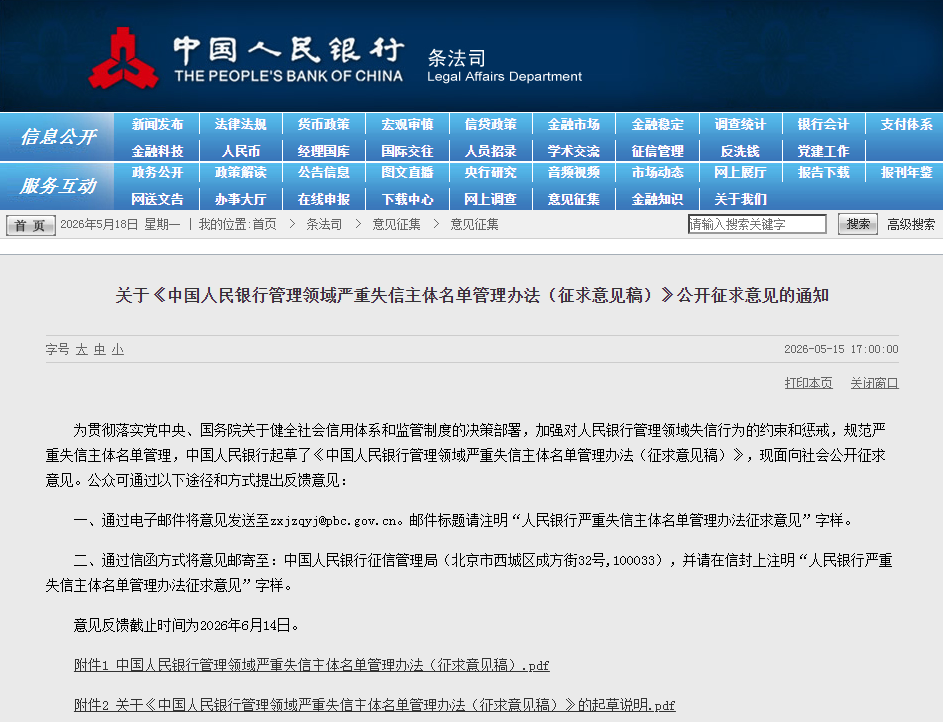Image resolution: width=943 pixels, height=722 pixels.
Task: Open 公告信息 section
Action: coord(324,173)
